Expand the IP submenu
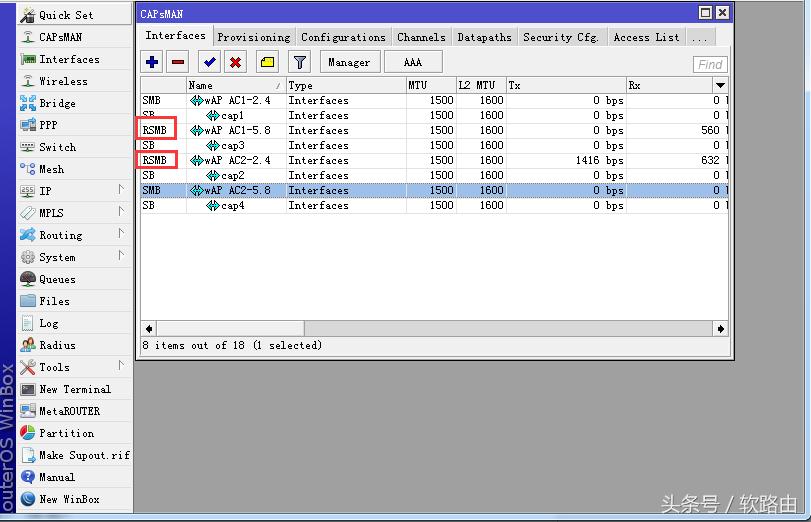 click(121, 190)
